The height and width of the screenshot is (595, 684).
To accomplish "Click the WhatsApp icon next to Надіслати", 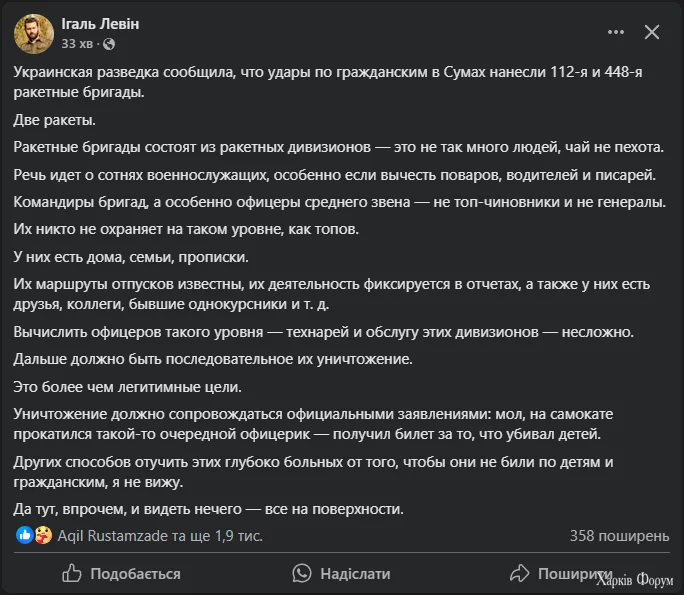I will point(302,573).
